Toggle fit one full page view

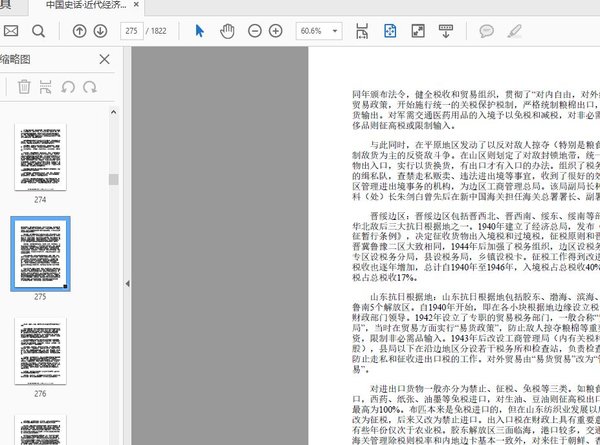[x=391, y=31]
